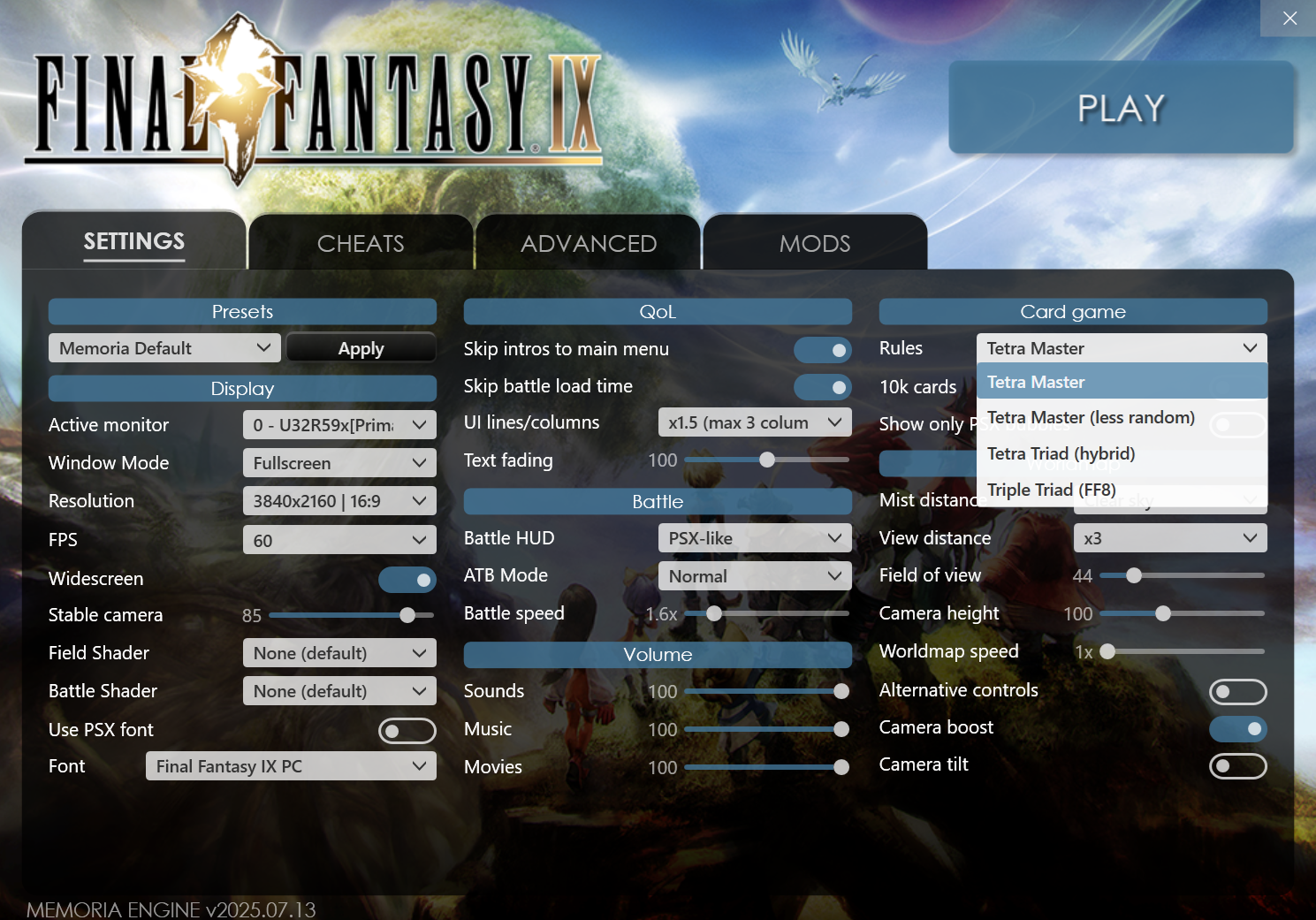Turn off the Camera boost switch
Viewport: 1316px width, 920px height.
click(x=1238, y=729)
